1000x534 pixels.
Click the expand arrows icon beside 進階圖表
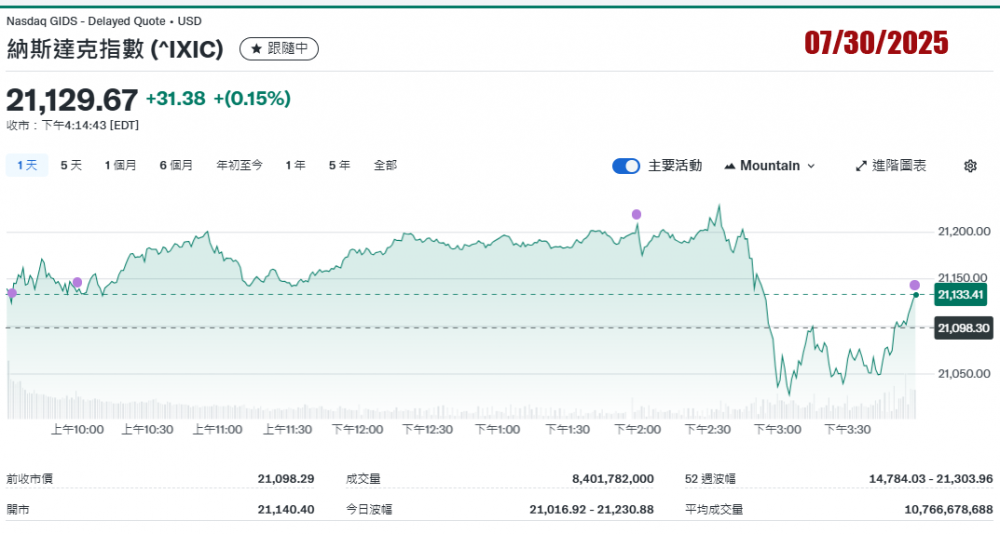click(861, 166)
